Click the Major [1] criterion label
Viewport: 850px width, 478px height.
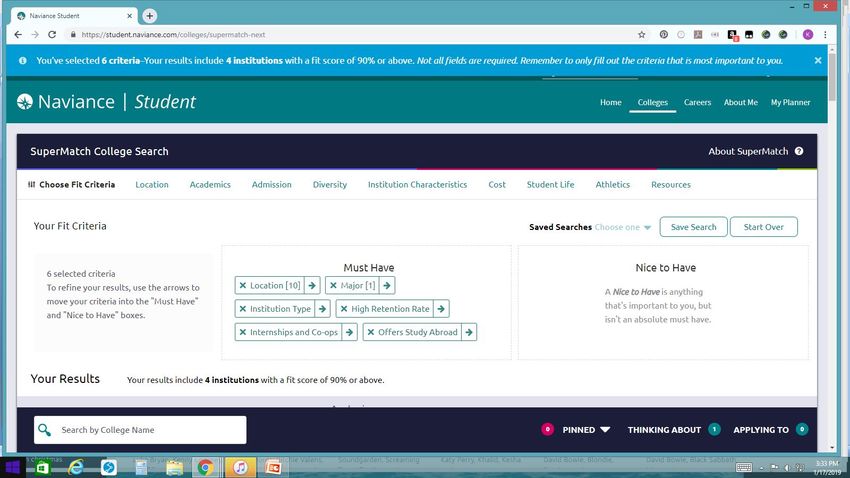coord(358,285)
